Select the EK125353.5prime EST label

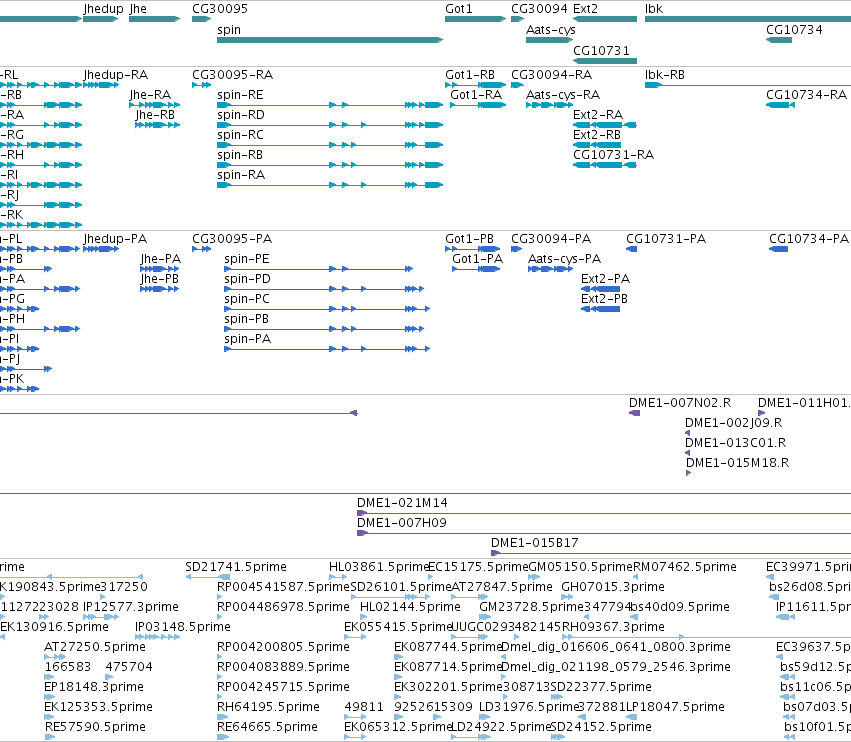tap(98, 707)
